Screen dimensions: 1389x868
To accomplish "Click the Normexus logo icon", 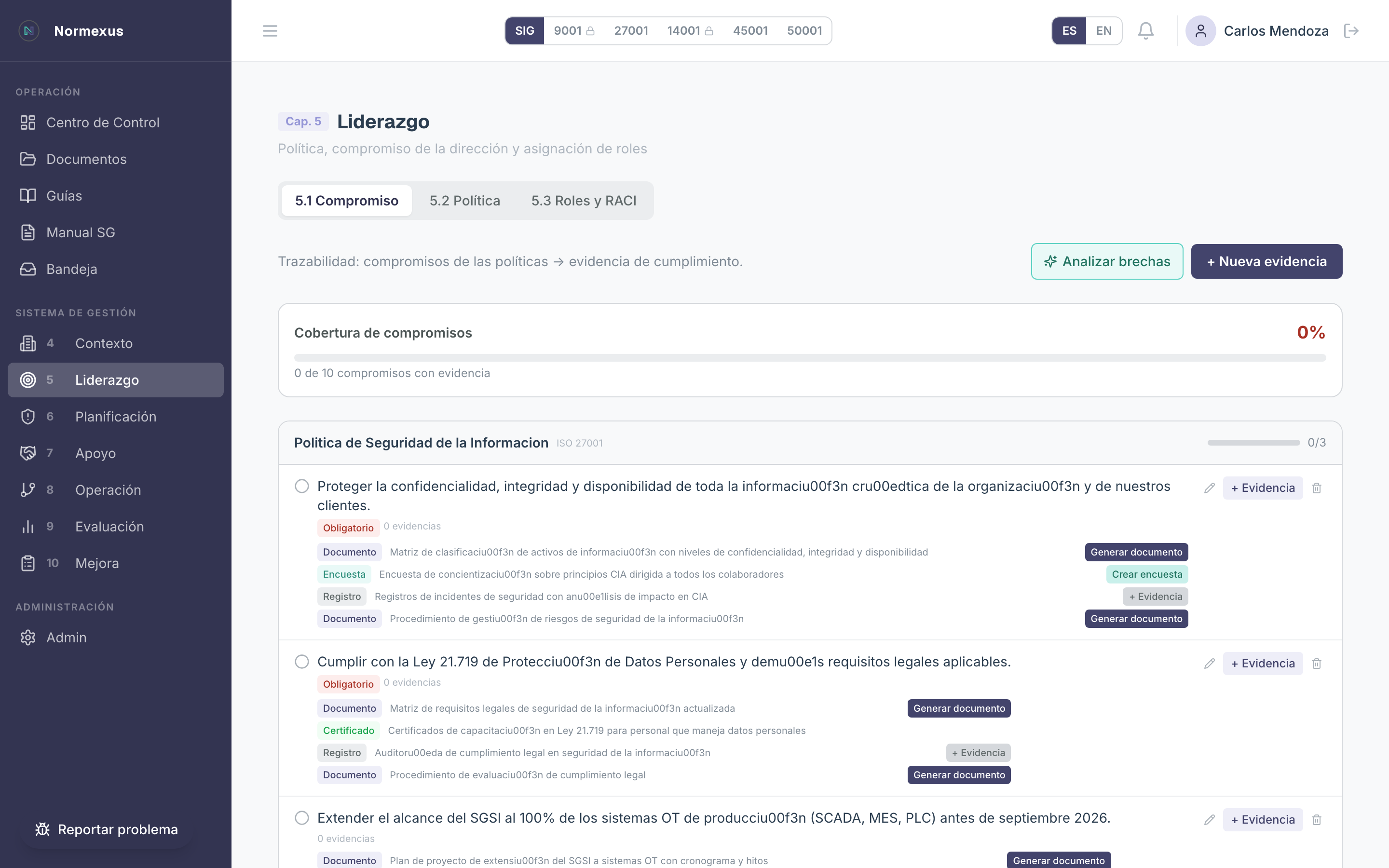I will pyautogui.click(x=29, y=30).
